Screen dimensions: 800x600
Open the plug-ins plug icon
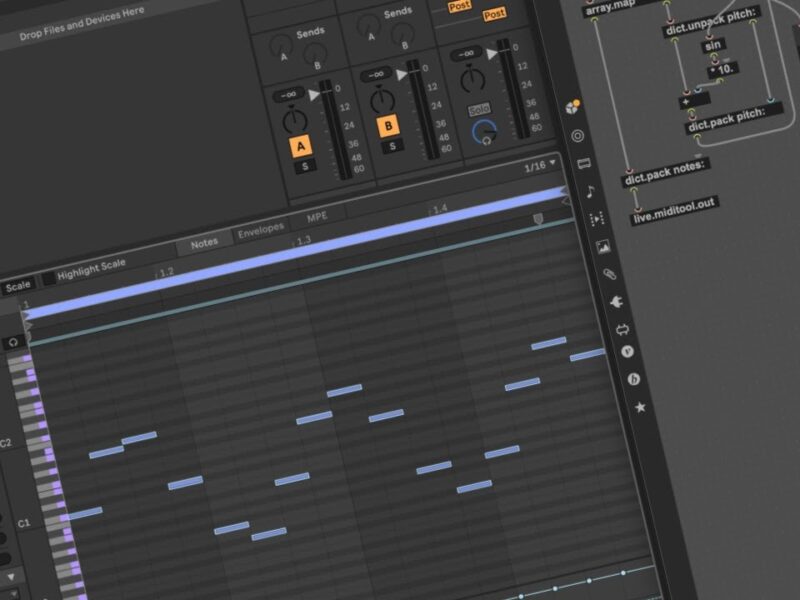[615, 300]
